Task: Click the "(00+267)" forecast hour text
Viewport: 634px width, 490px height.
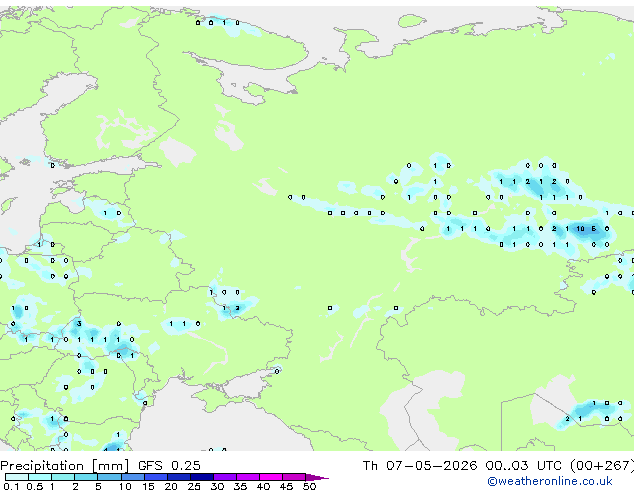Action: point(602,466)
